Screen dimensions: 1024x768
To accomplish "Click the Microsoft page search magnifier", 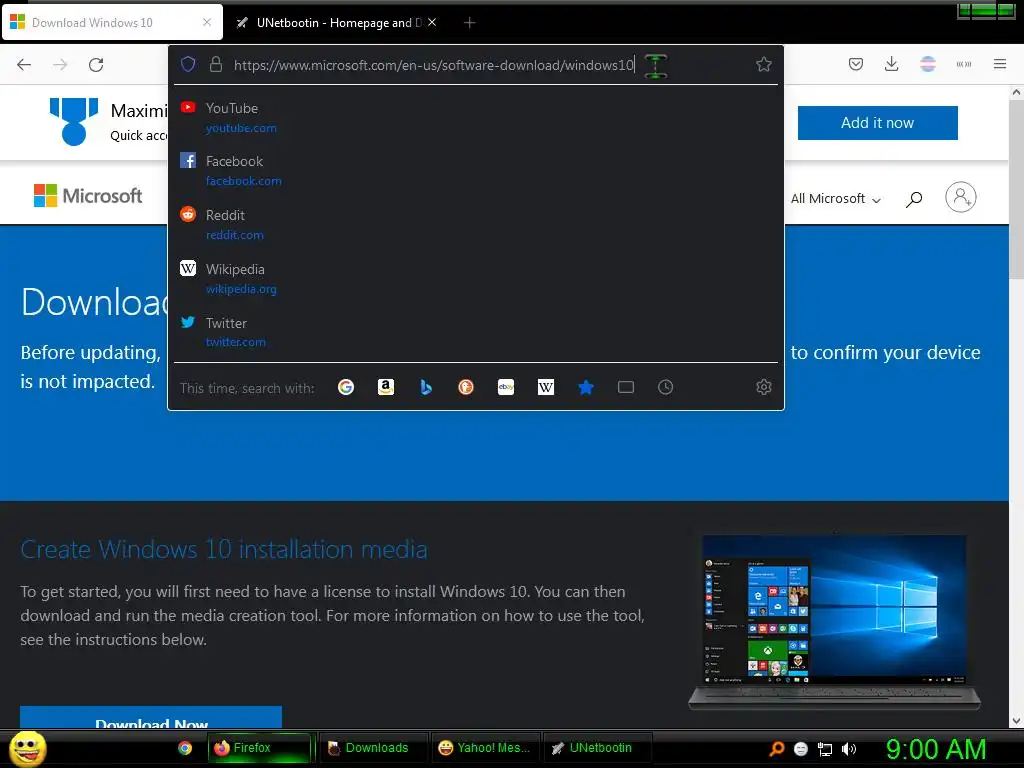I will coord(914,199).
